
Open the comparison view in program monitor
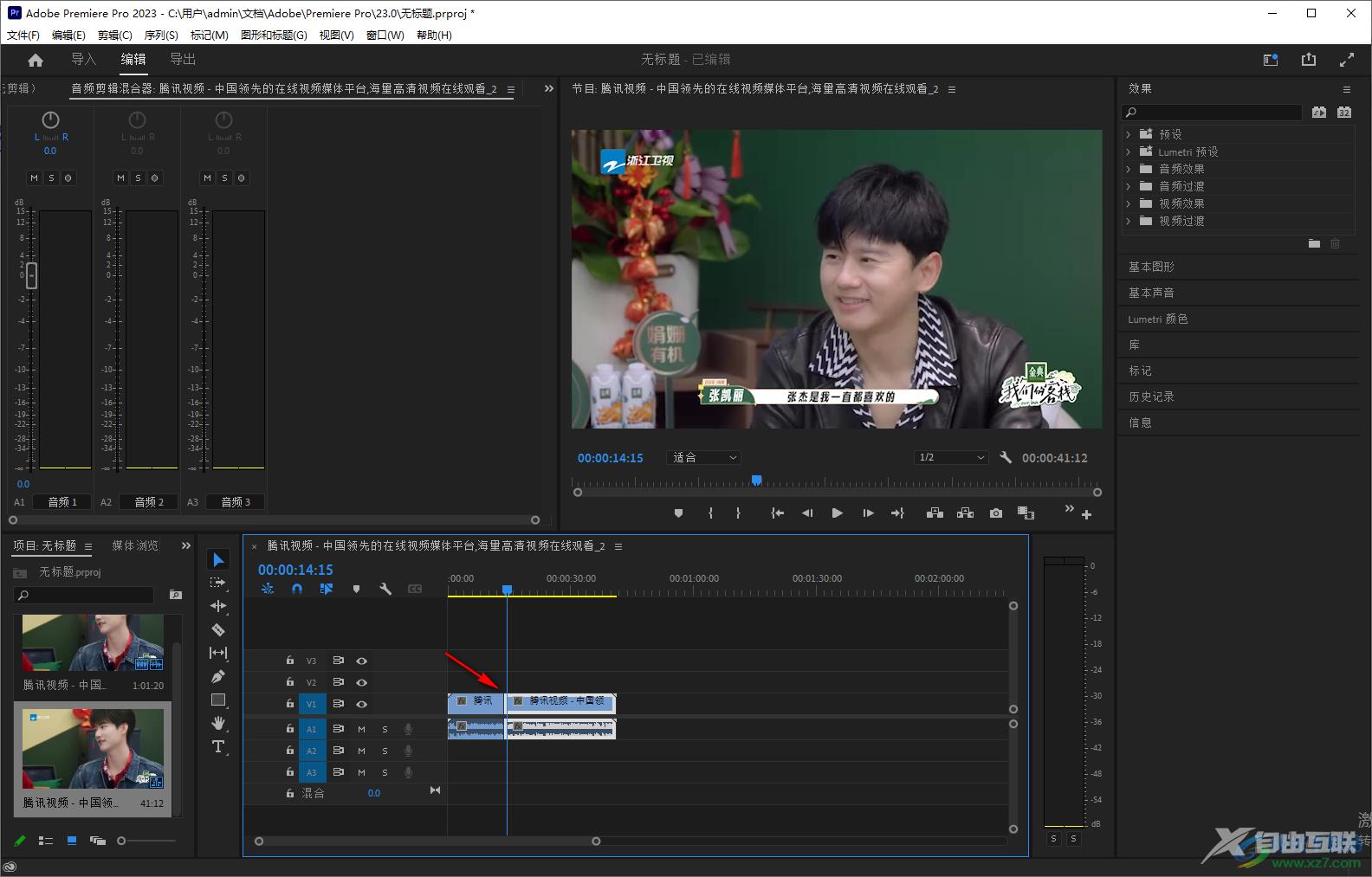[x=1026, y=513]
